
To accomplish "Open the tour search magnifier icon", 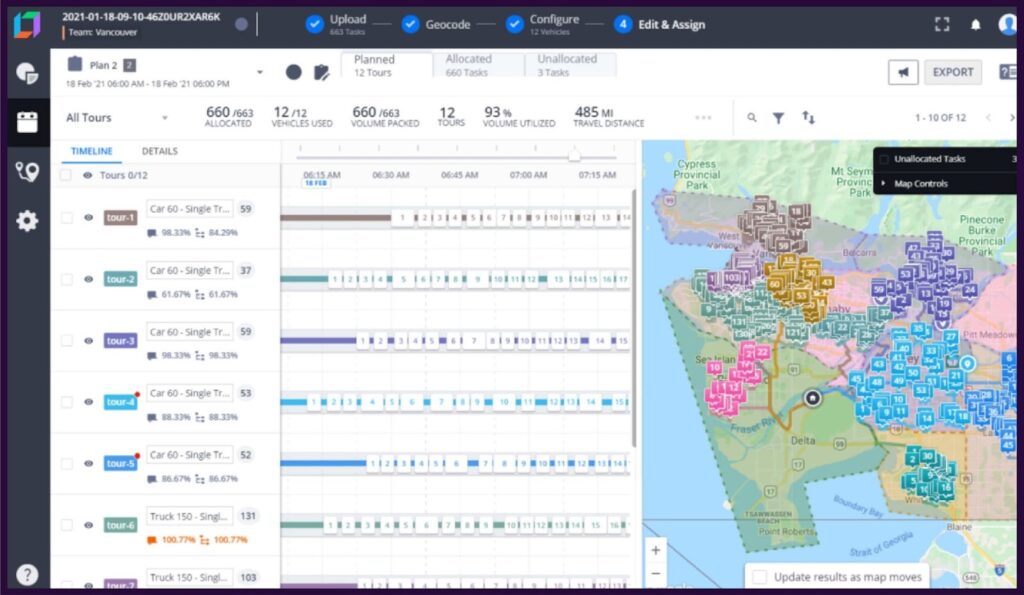I will tap(752, 117).
